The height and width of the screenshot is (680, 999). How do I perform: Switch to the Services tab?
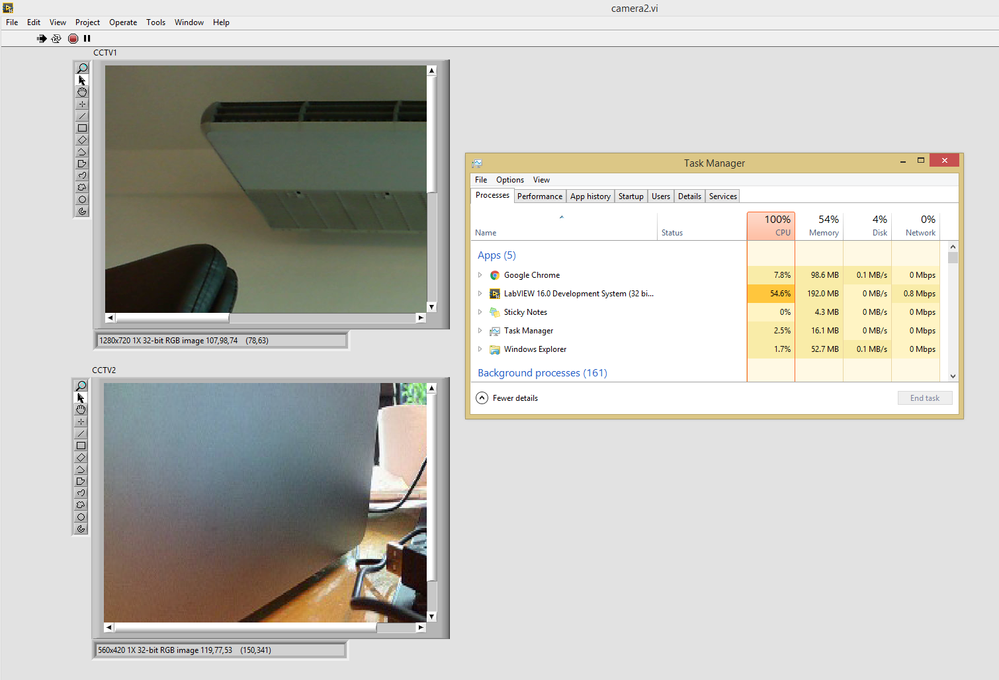pos(722,196)
